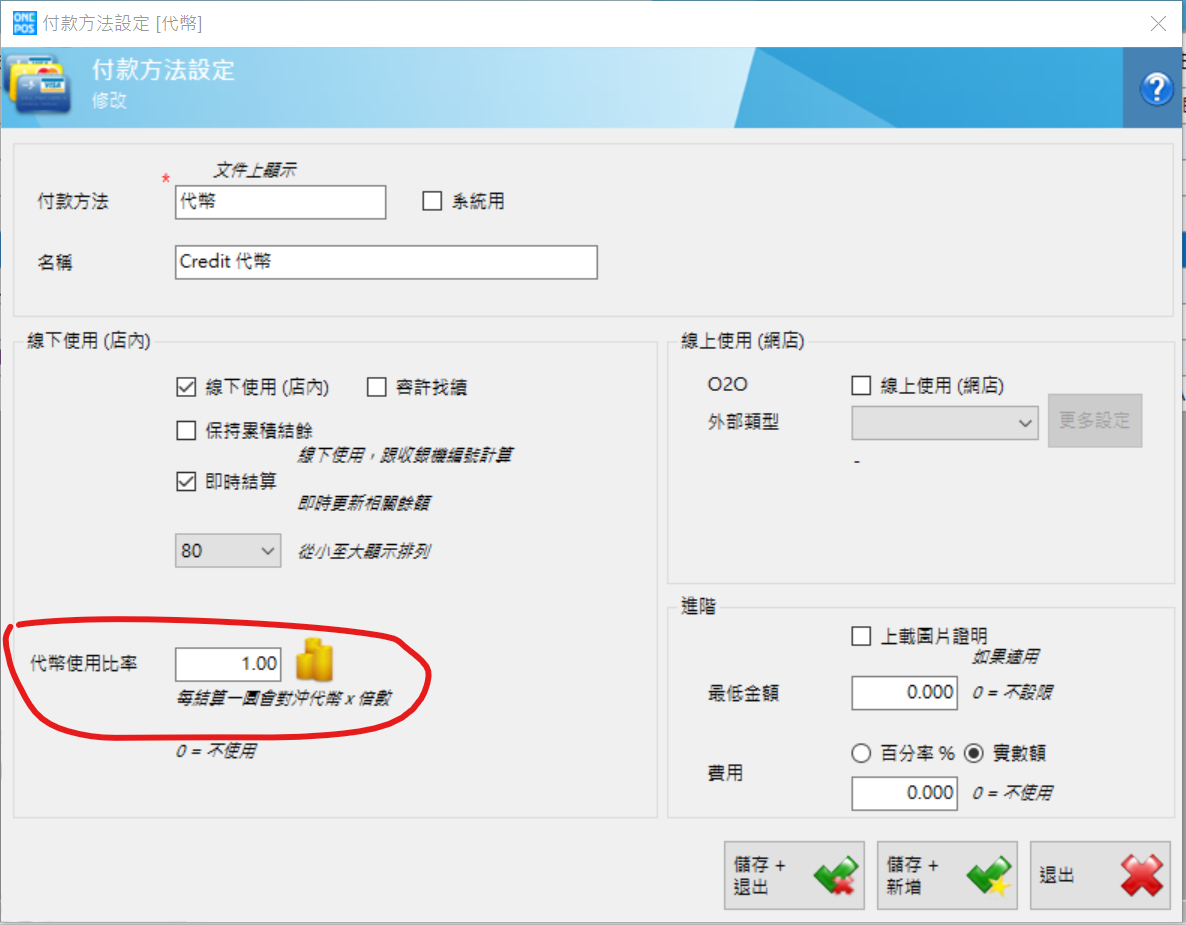
Task: Enable the 容許找續 checkbox
Action: coord(376,387)
